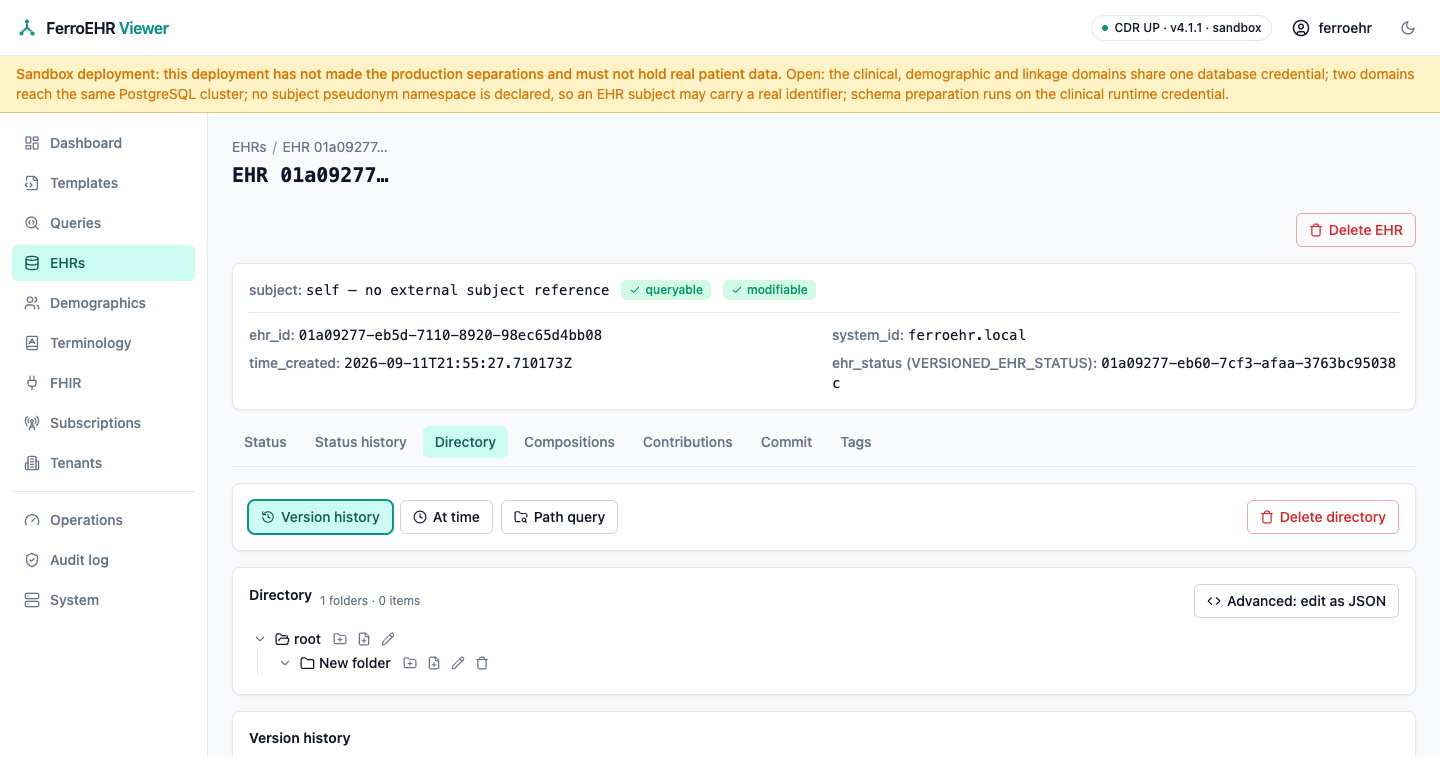Go to Templates in the sidebar
Viewport: 1440px width, 757px height.
[103, 183]
